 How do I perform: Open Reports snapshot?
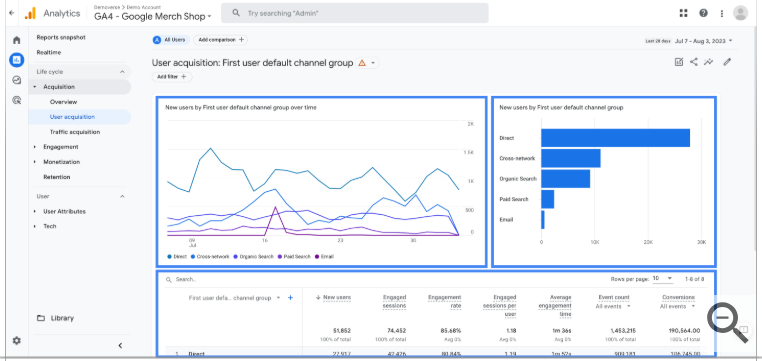61,37
